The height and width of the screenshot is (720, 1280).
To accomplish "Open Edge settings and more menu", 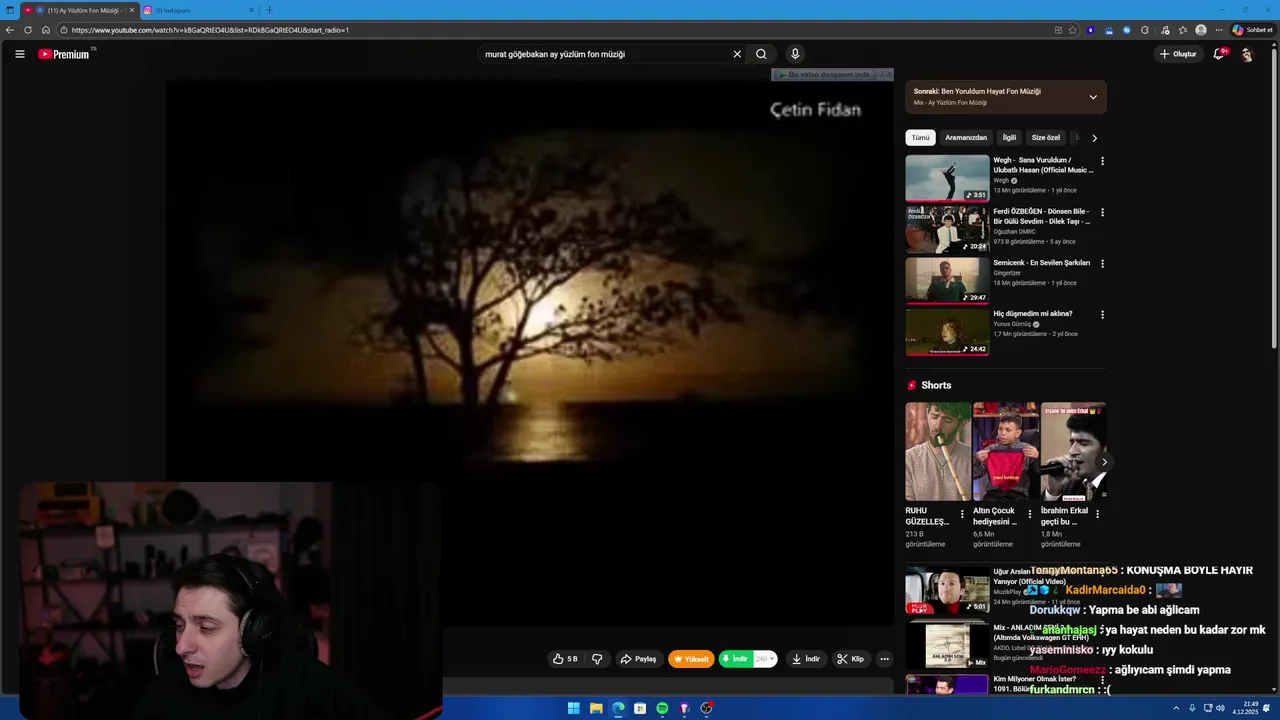I will (x=1219, y=30).
